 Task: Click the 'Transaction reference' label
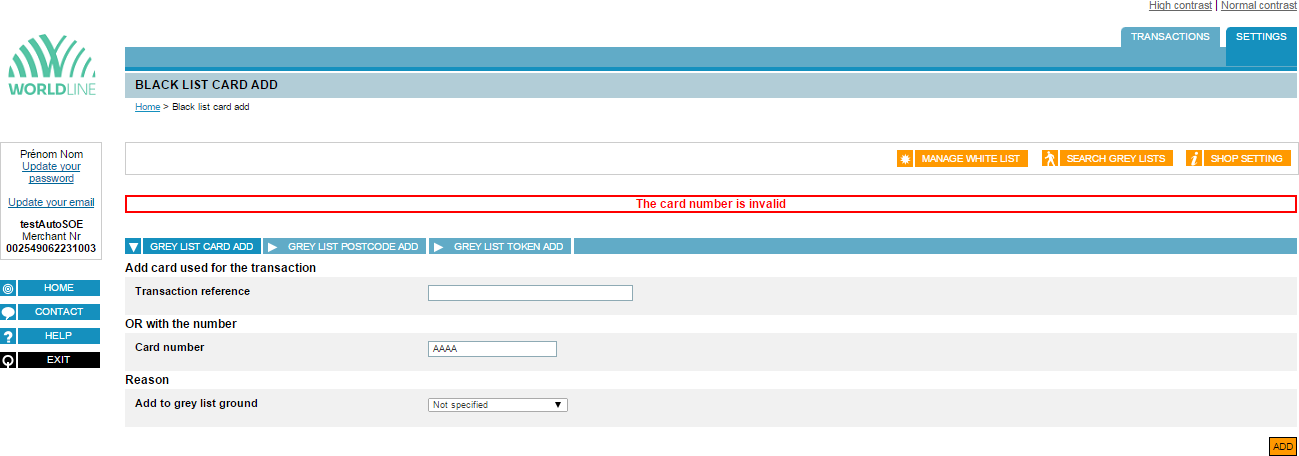[x=192, y=292]
